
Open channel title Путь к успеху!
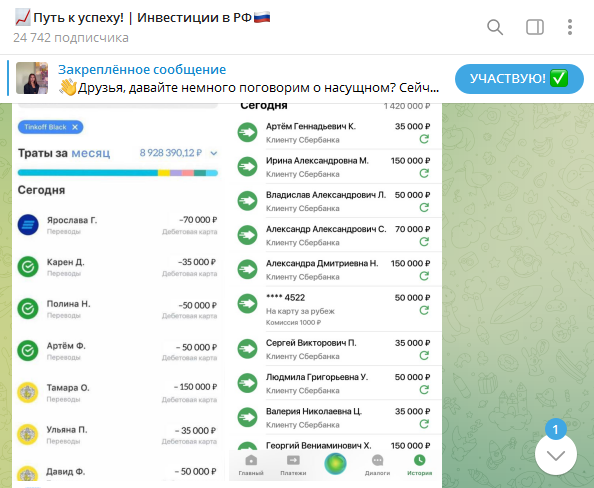pos(142,17)
